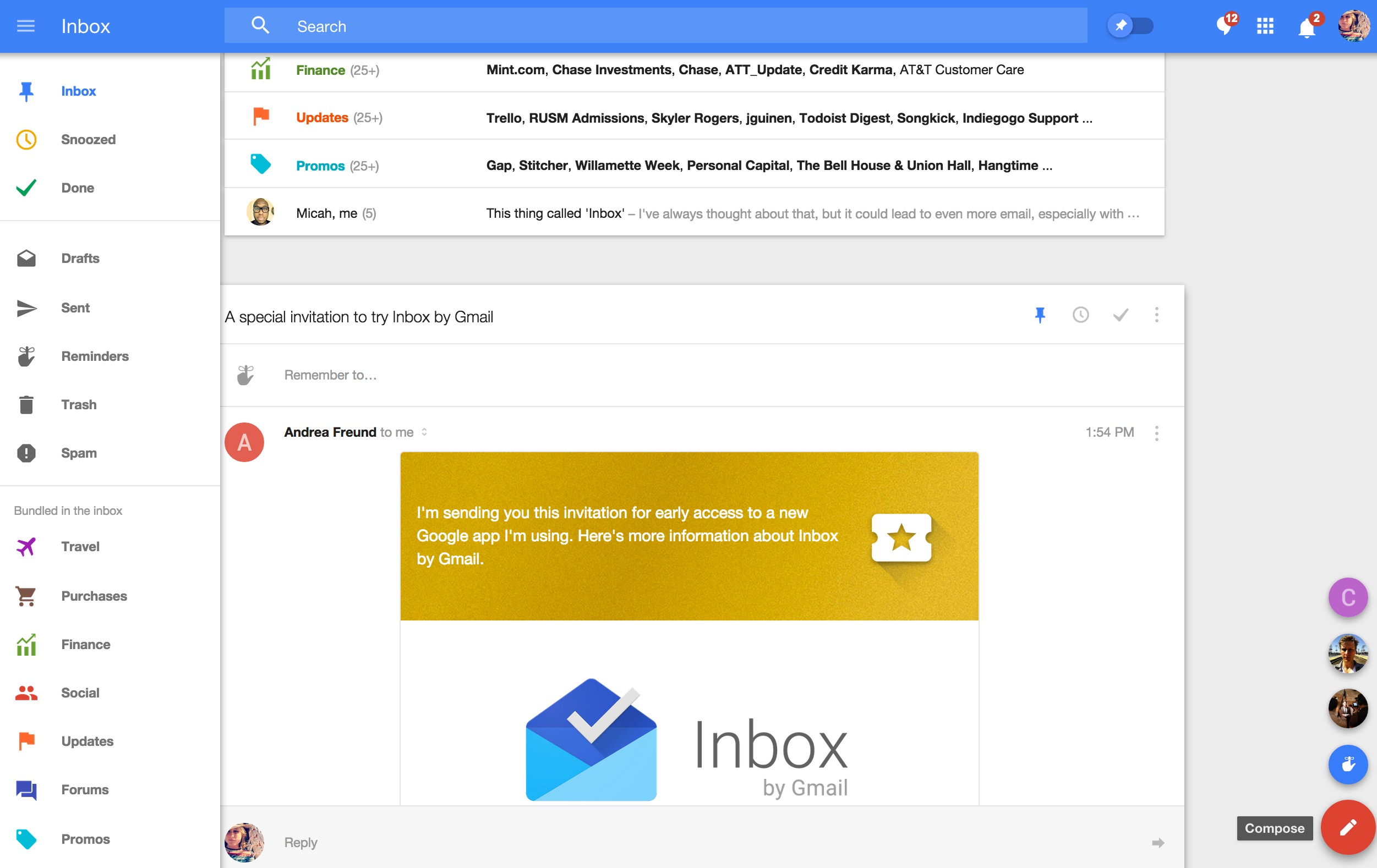Open the Finance bundle in sidebar

click(110, 645)
